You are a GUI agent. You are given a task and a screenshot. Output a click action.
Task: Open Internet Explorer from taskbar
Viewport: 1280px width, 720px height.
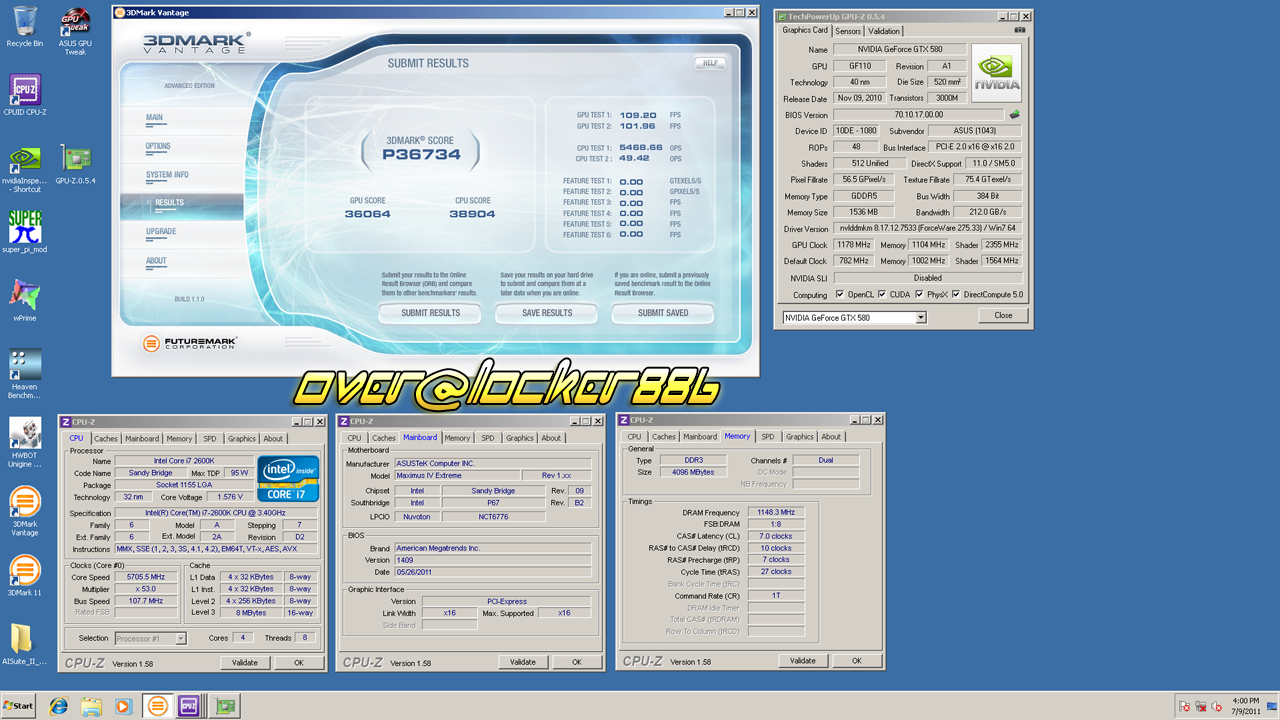point(59,706)
